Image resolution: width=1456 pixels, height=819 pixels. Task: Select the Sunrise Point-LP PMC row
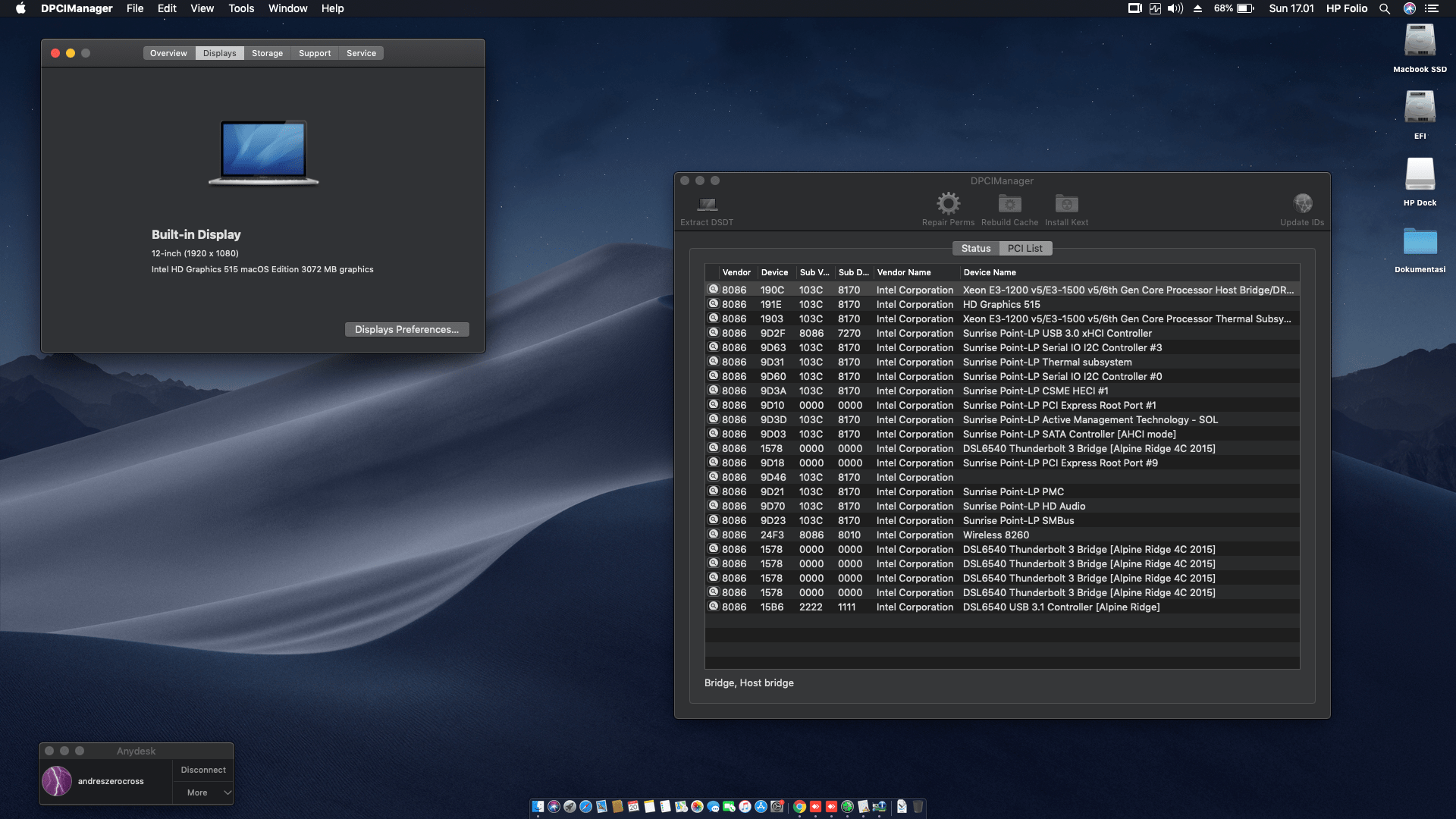(x=1002, y=492)
